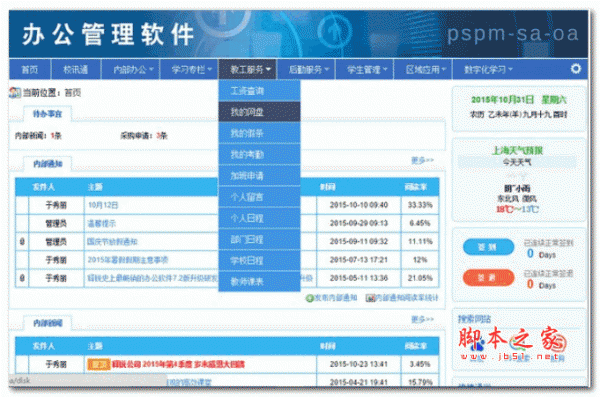Switch to the 内部通知 tab
Viewport: 600px width, 397px height.
[47, 164]
